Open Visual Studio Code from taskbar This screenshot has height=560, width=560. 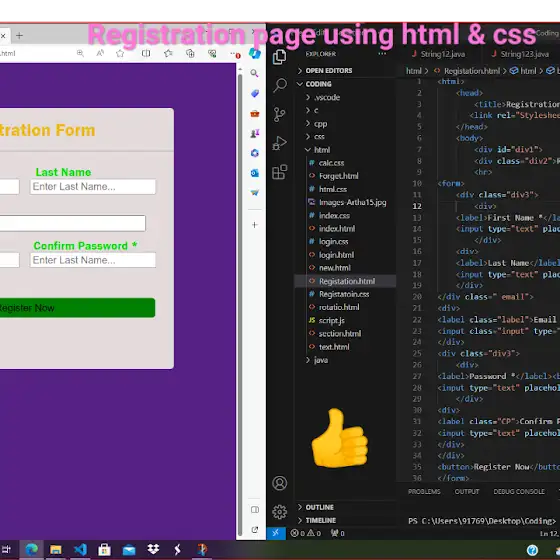[x=80, y=549]
